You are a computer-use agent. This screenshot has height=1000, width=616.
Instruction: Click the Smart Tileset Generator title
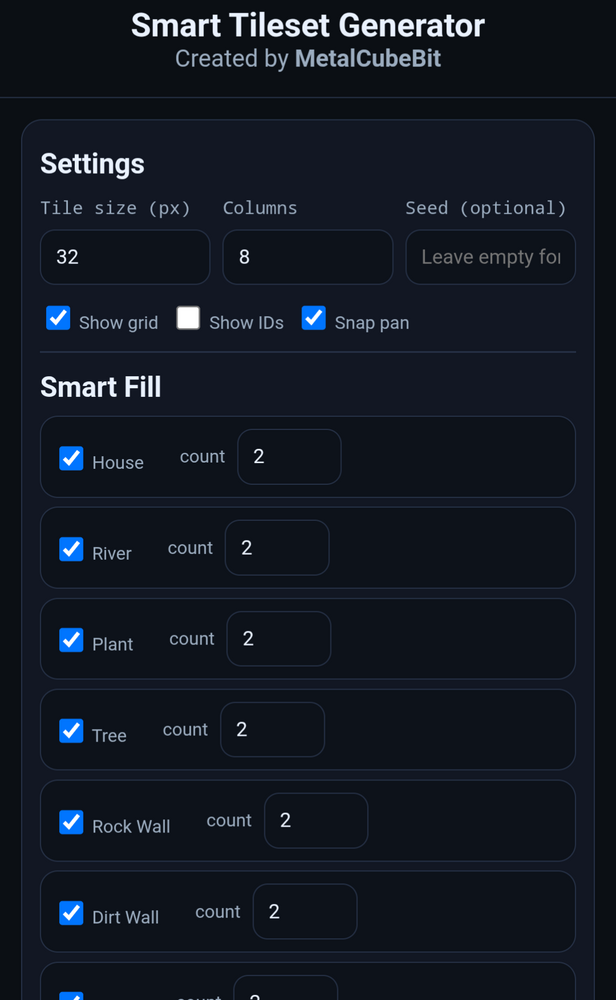click(x=308, y=26)
